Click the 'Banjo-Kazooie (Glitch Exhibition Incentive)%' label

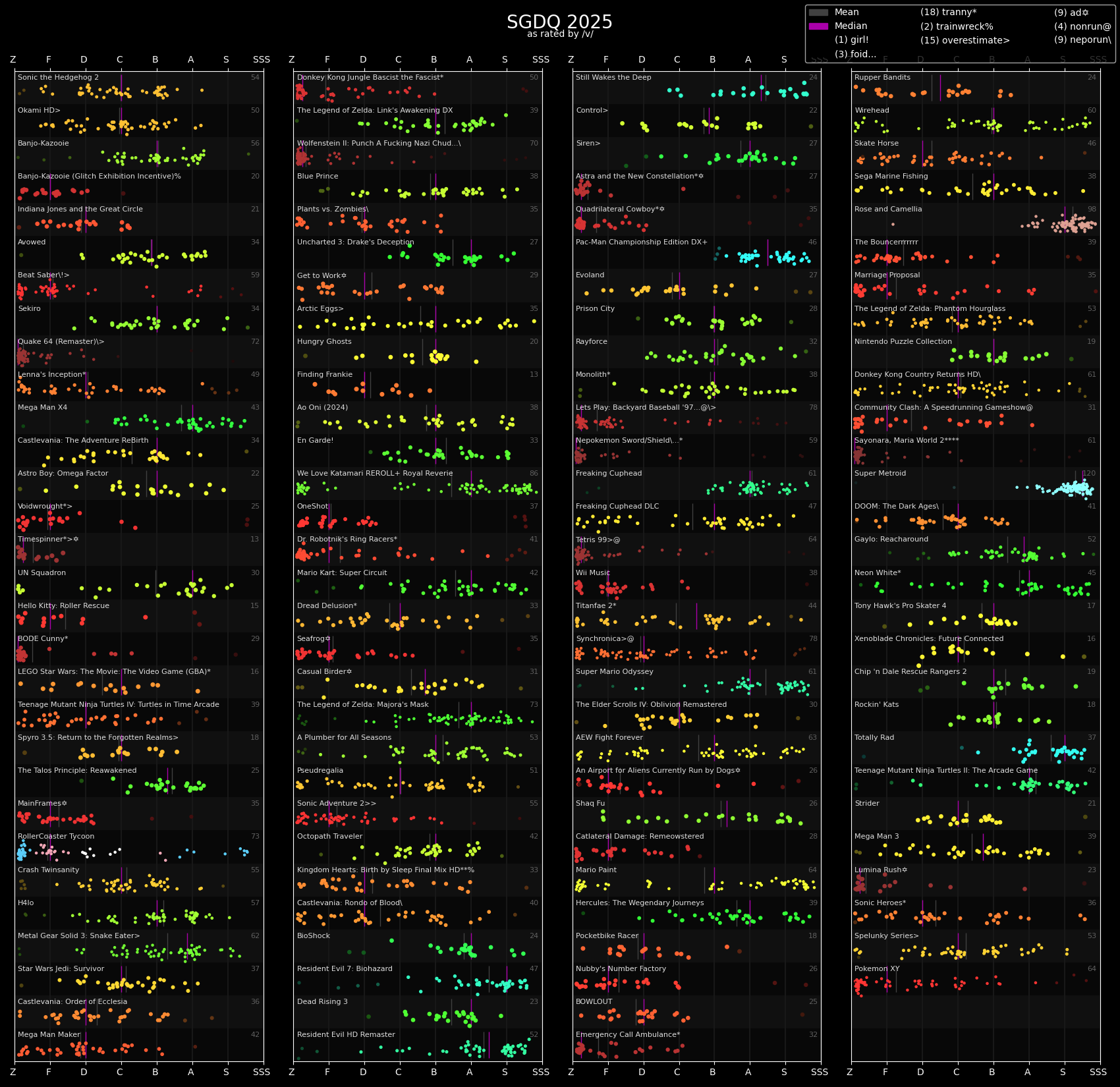coord(99,177)
